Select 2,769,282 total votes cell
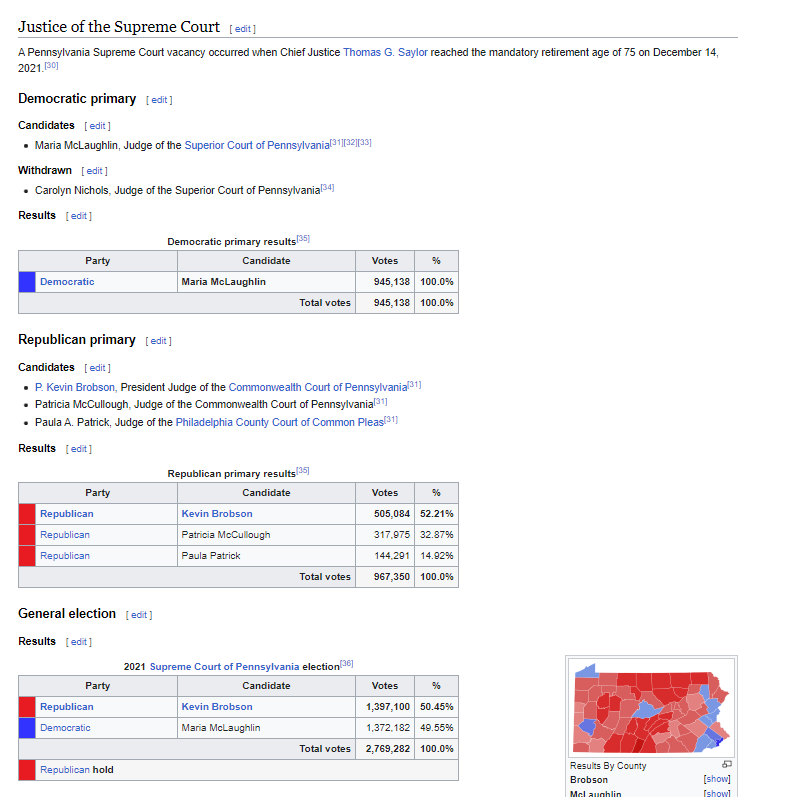This screenshot has width=790, height=797. coord(385,749)
